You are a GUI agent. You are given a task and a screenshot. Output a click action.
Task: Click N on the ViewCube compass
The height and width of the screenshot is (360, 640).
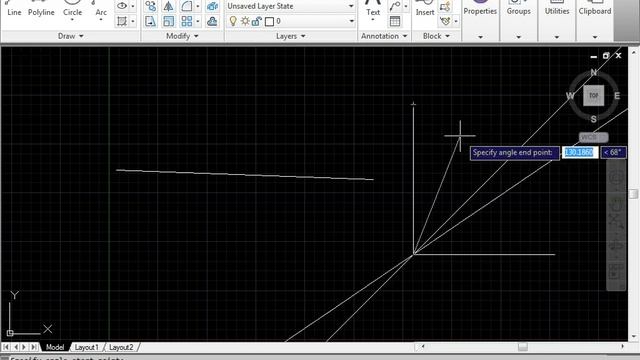coord(593,72)
